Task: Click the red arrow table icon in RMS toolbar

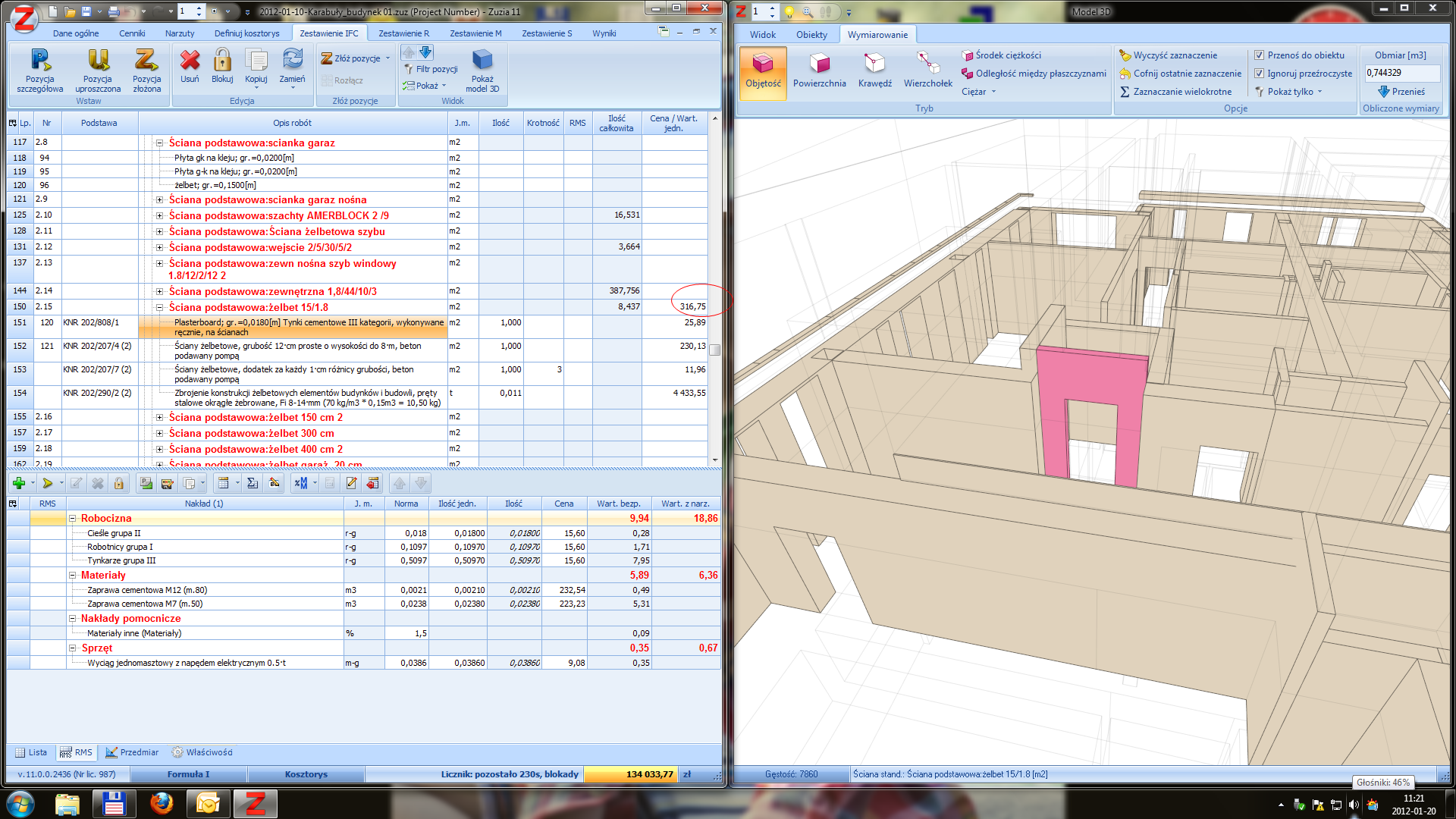Action: coord(372,483)
